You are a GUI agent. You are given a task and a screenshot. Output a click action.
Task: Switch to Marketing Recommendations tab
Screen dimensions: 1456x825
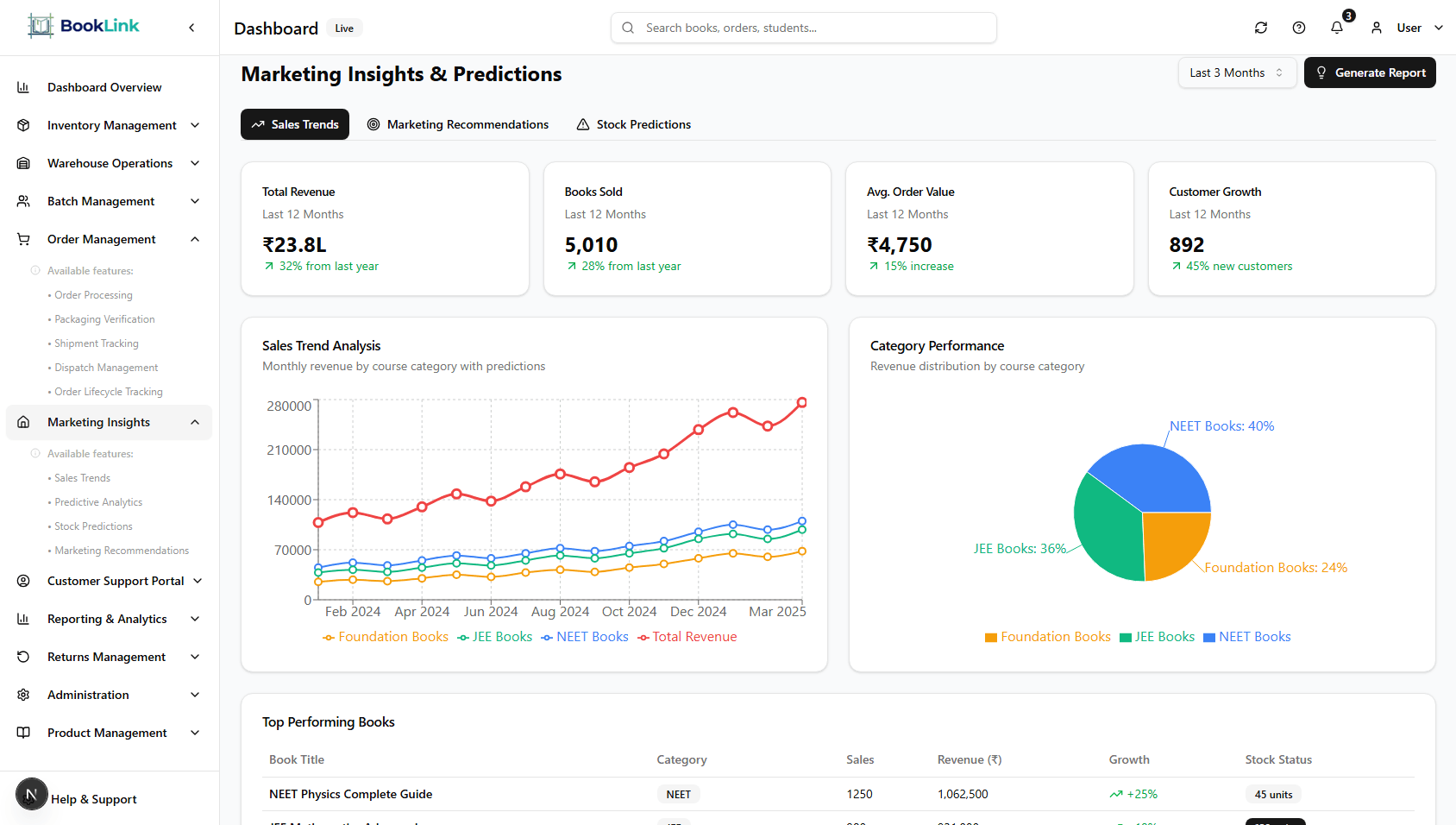pyautogui.click(x=458, y=124)
